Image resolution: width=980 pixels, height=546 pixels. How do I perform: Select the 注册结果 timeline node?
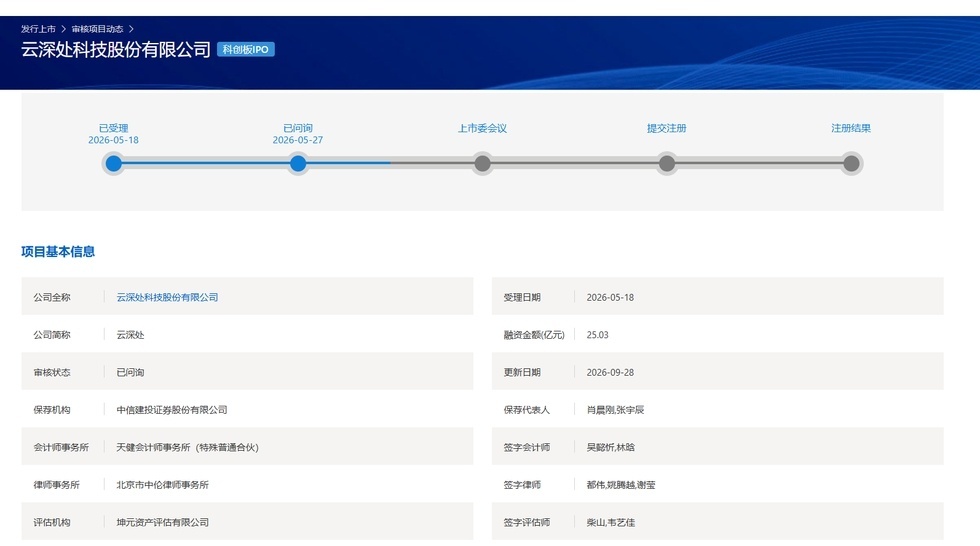[851, 164]
